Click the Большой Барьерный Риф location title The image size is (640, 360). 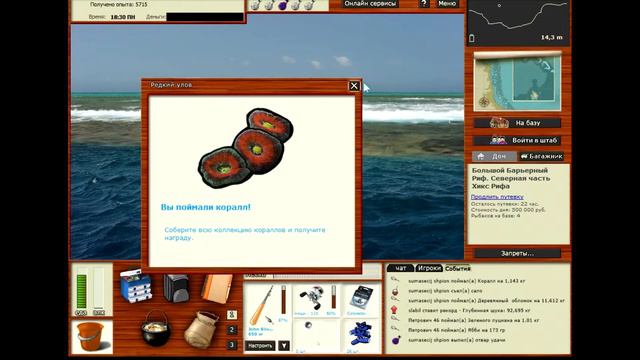click(511, 178)
